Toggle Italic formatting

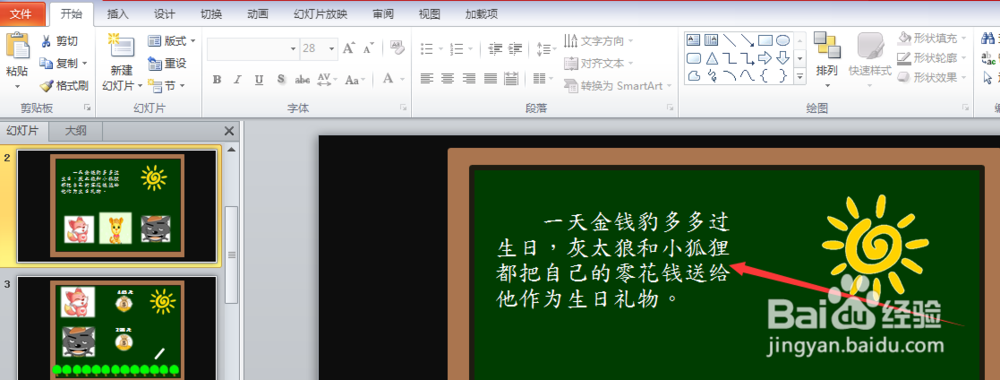click(x=237, y=80)
